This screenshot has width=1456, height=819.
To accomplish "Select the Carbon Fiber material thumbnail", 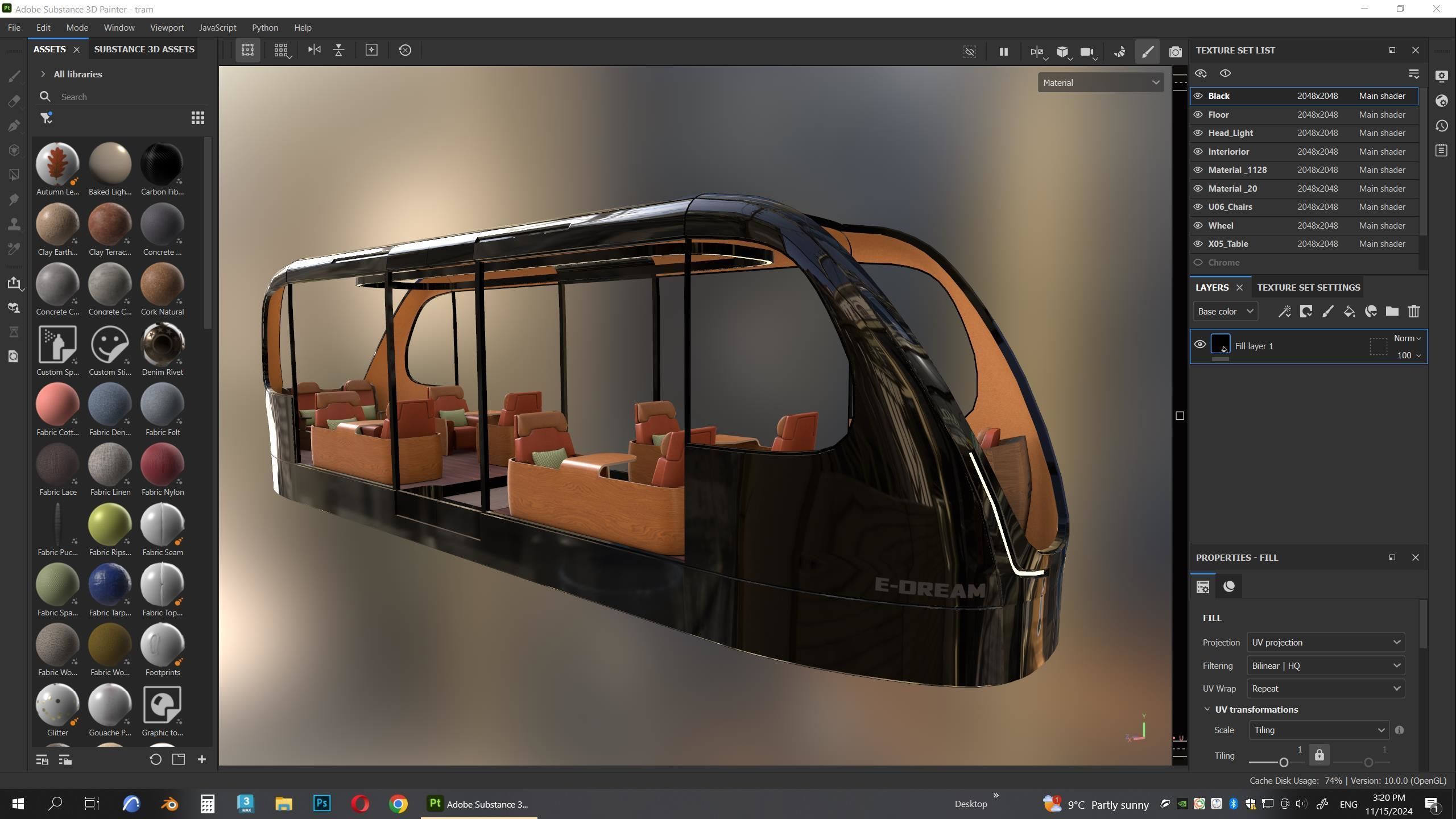I will (x=162, y=163).
